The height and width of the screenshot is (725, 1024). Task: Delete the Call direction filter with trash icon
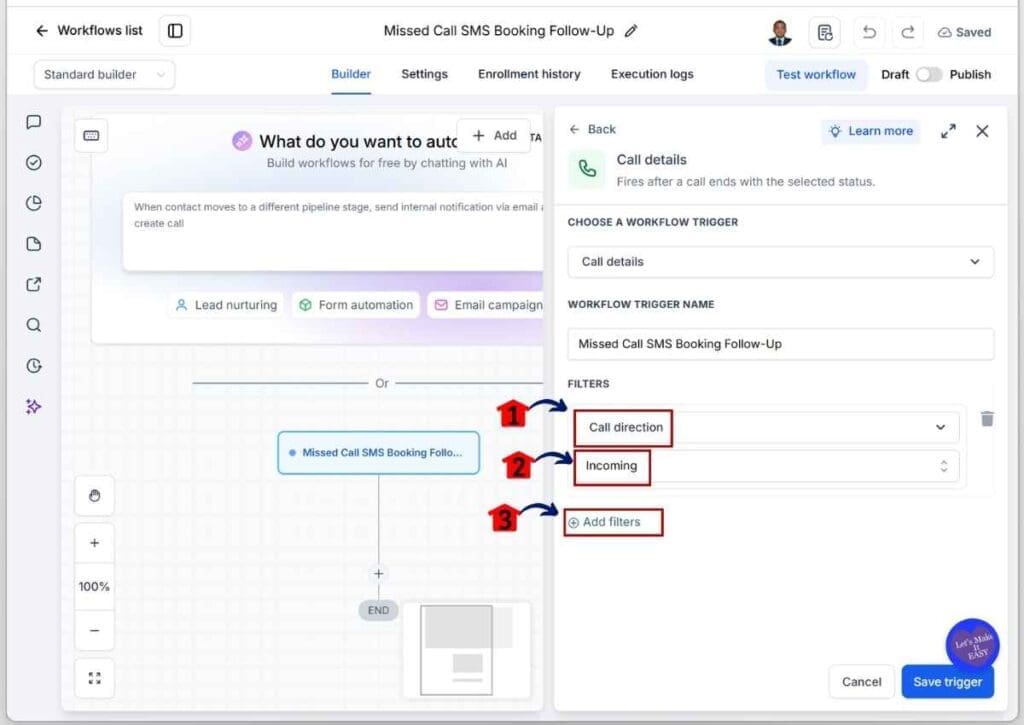[x=987, y=419]
